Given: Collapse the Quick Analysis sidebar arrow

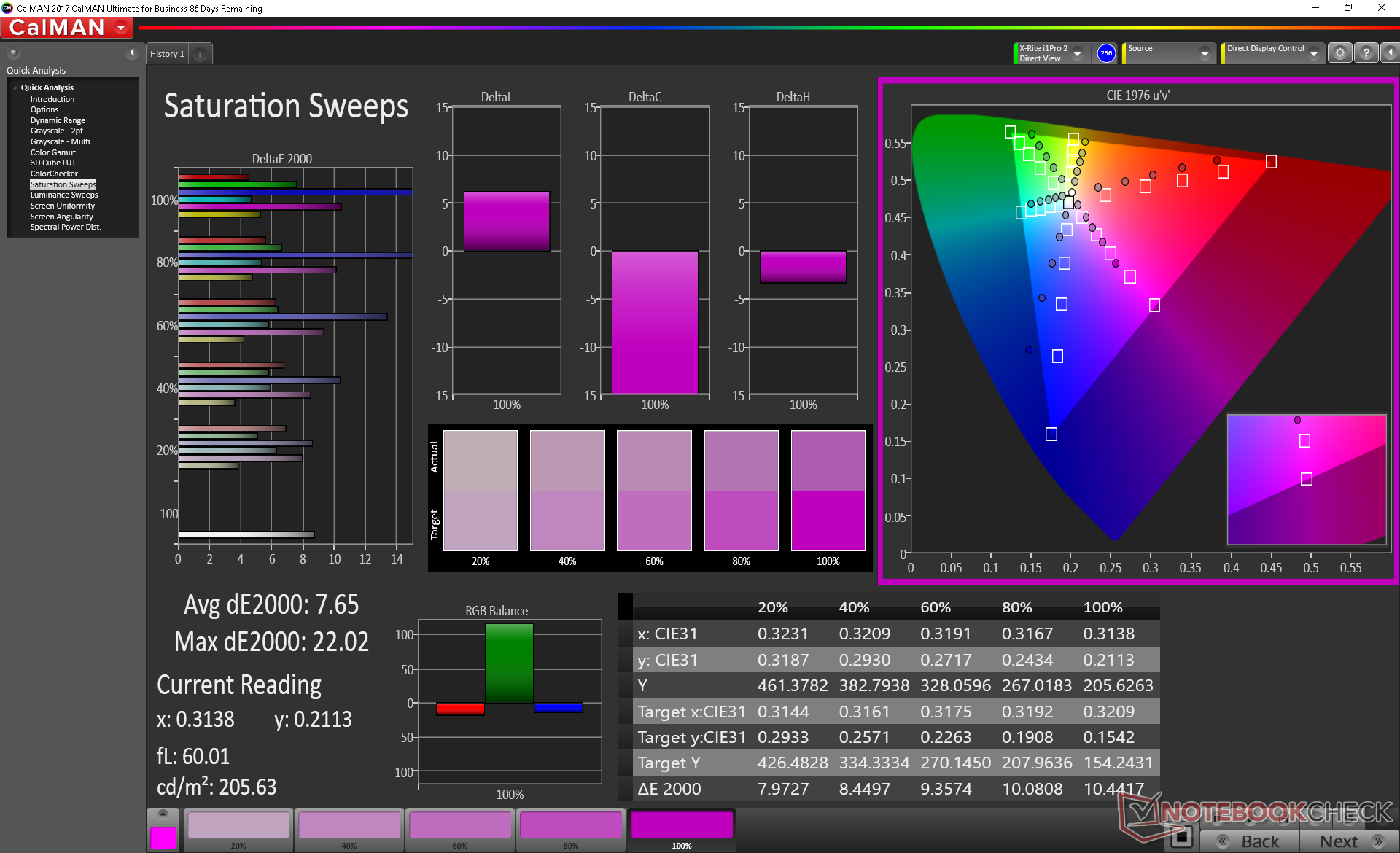Looking at the screenshot, I should pos(132,52).
